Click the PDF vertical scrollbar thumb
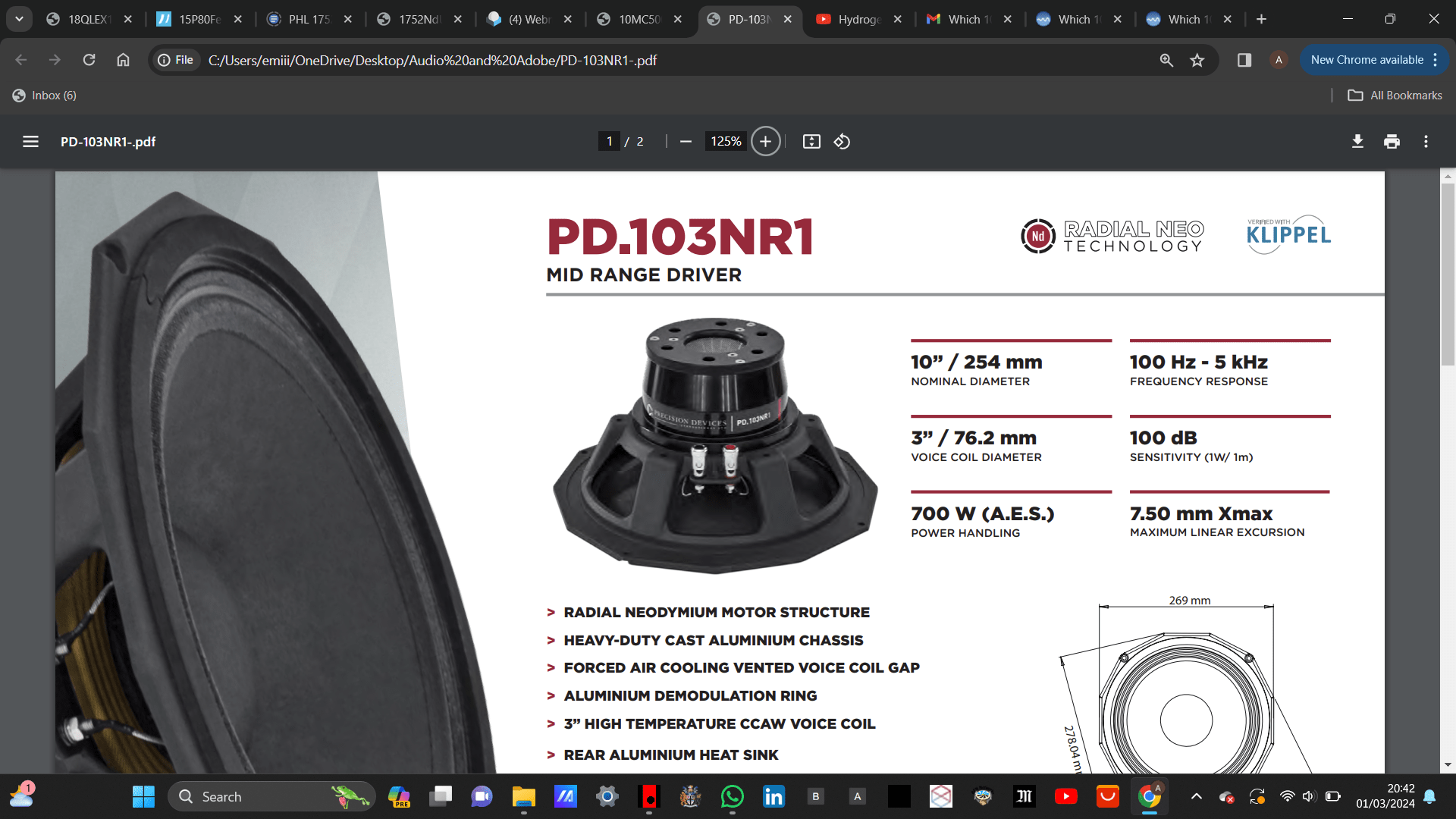Viewport: 1456px width, 819px height. 1448,275
